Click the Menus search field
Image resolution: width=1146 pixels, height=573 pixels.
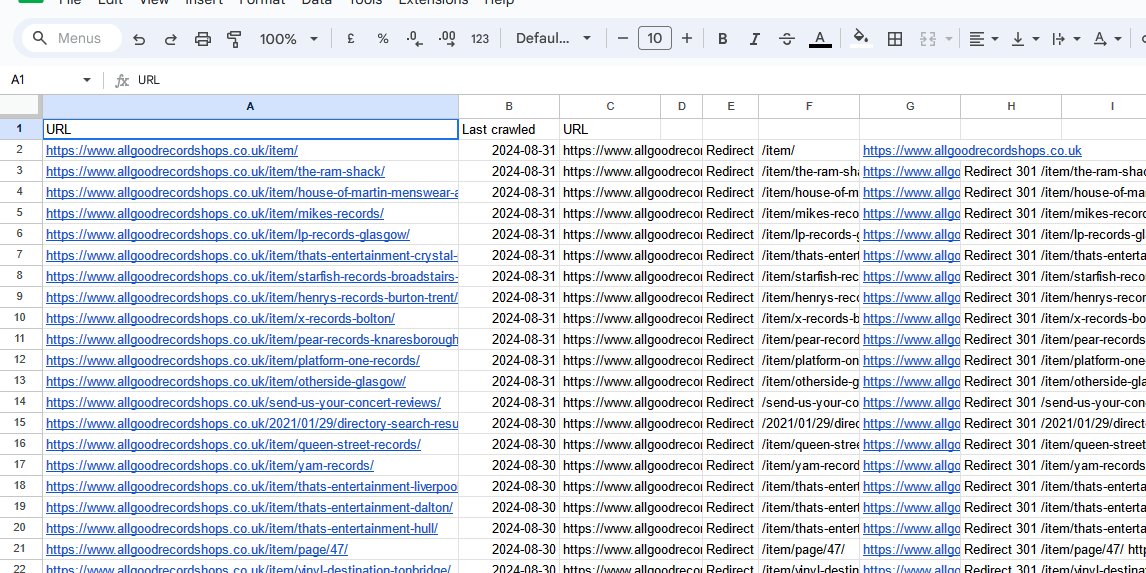pyautogui.click(x=72, y=38)
